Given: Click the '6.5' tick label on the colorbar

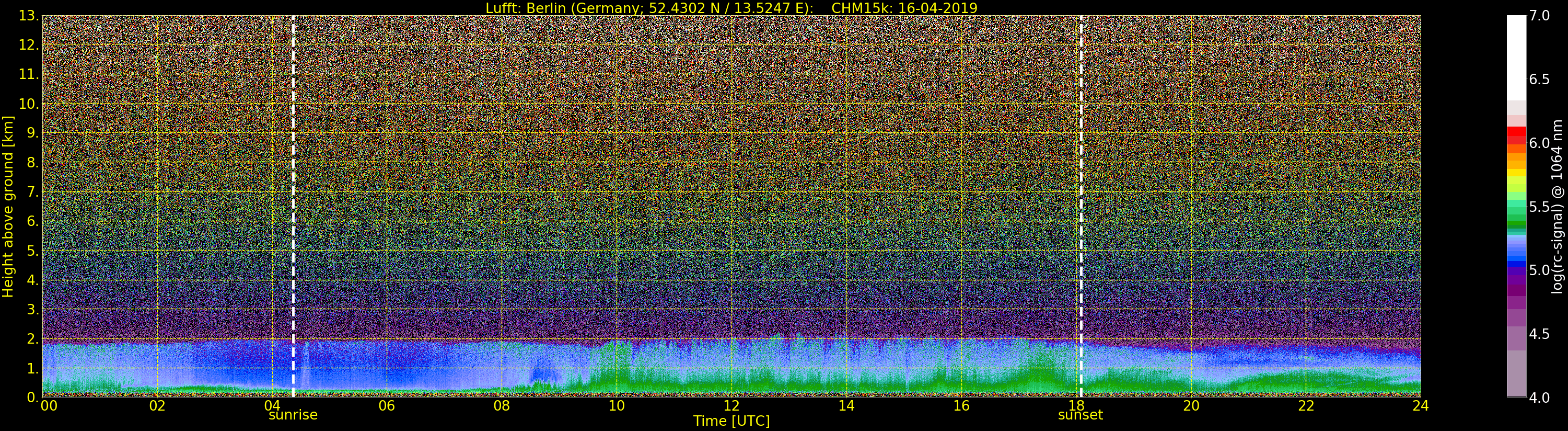Looking at the screenshot, I should point(1539,80).
